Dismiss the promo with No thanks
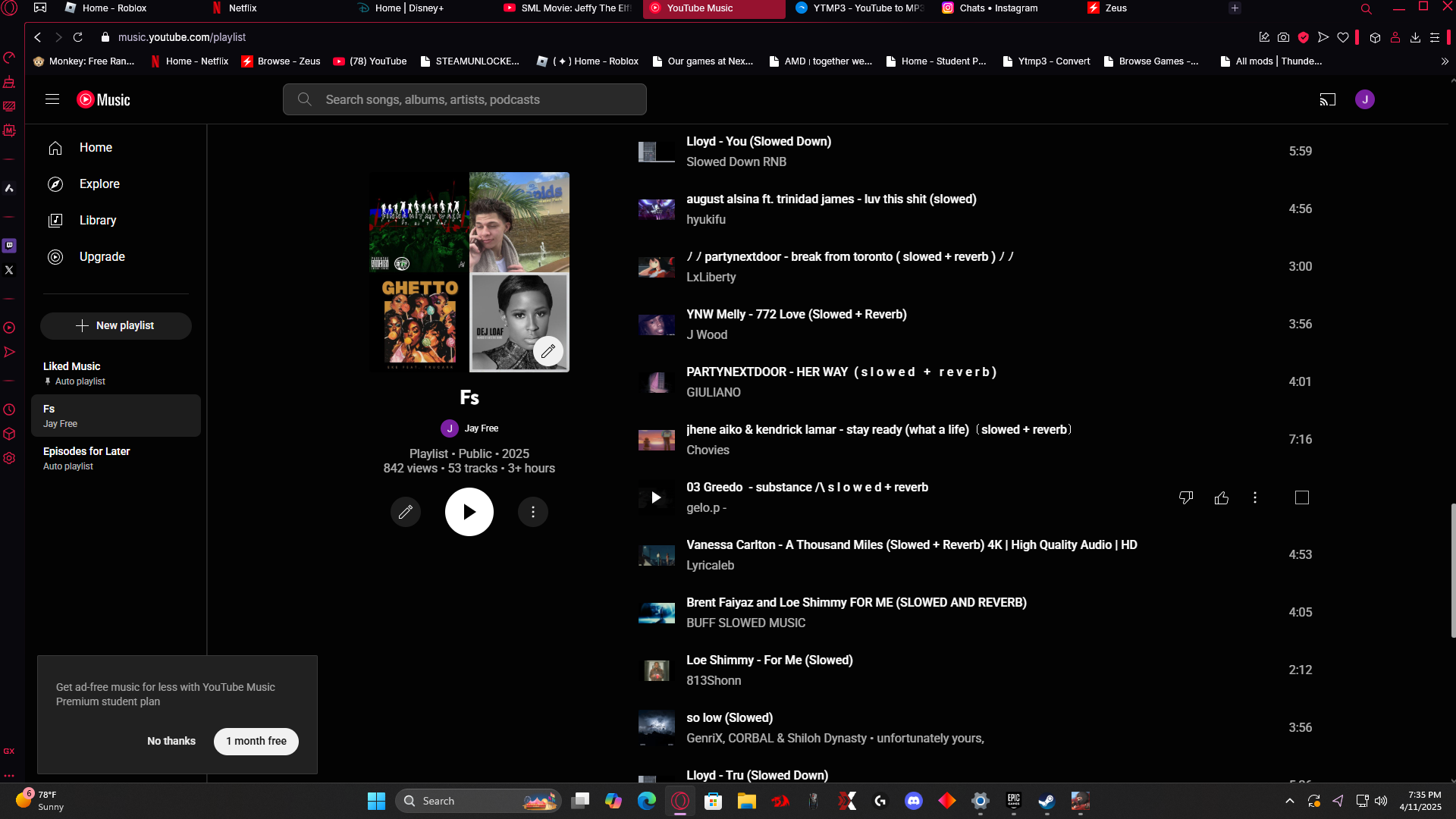1456x819 pixels. (171, 741)
